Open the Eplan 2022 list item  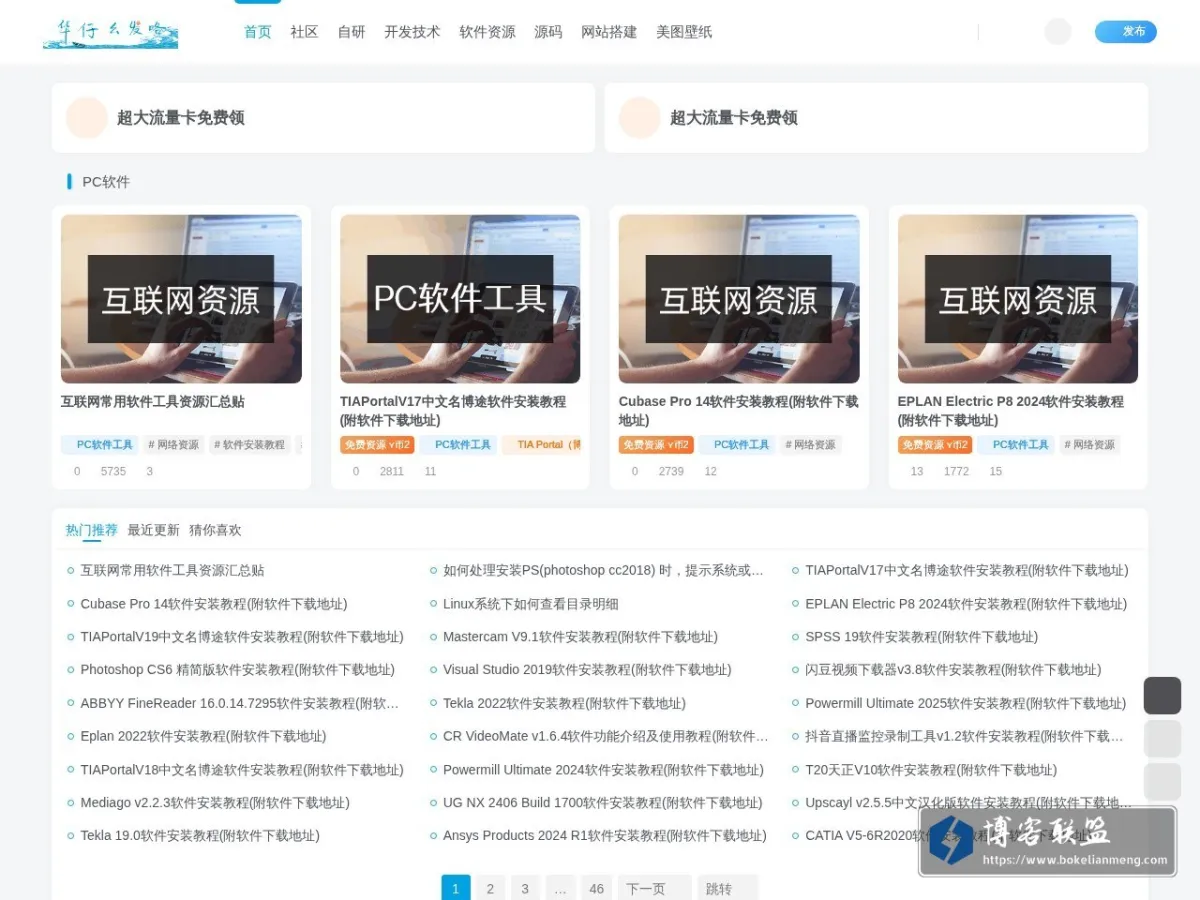pyautogui.click(x=203, y=737)
